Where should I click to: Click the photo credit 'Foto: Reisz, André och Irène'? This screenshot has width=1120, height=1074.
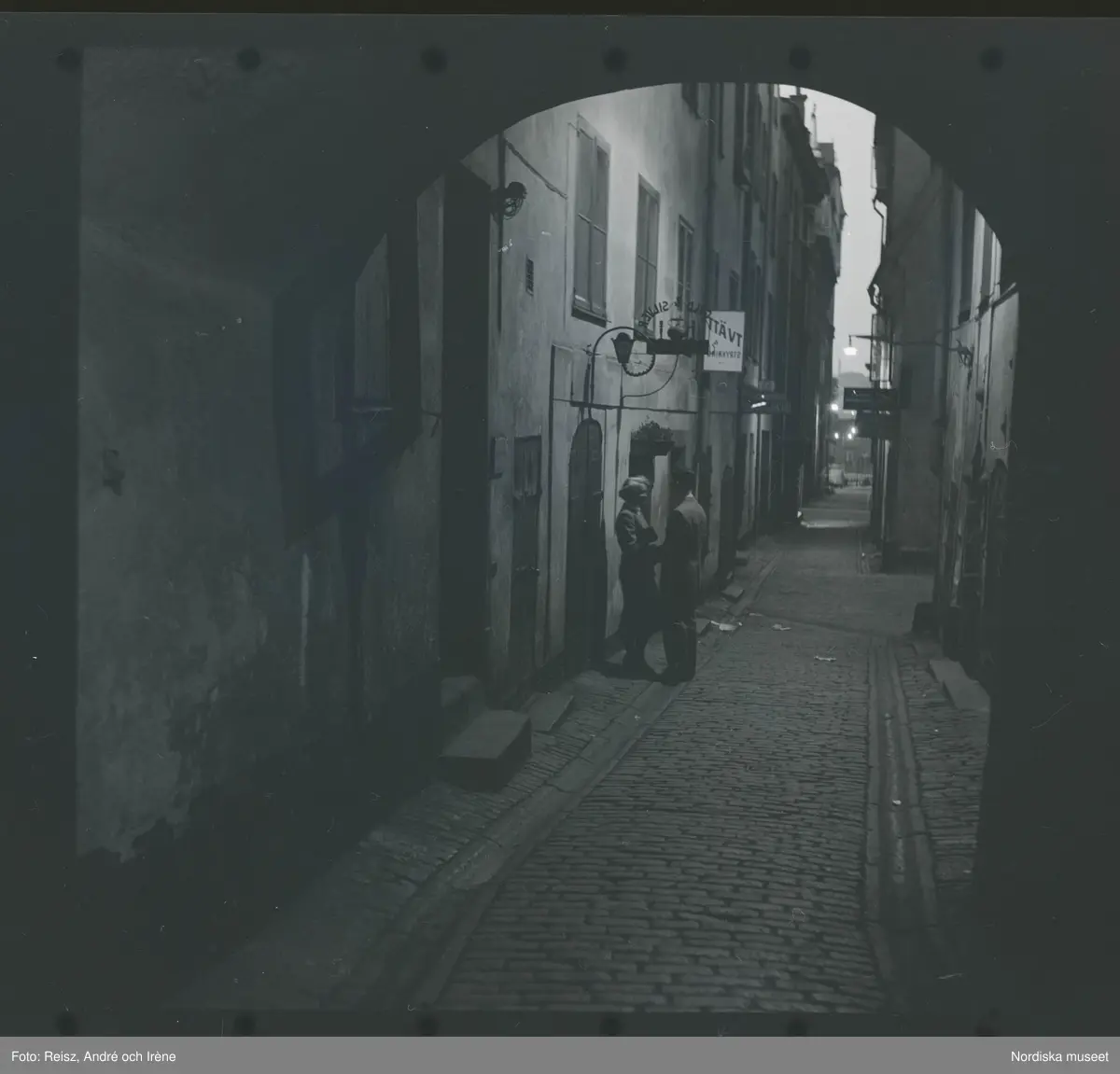95,1056
